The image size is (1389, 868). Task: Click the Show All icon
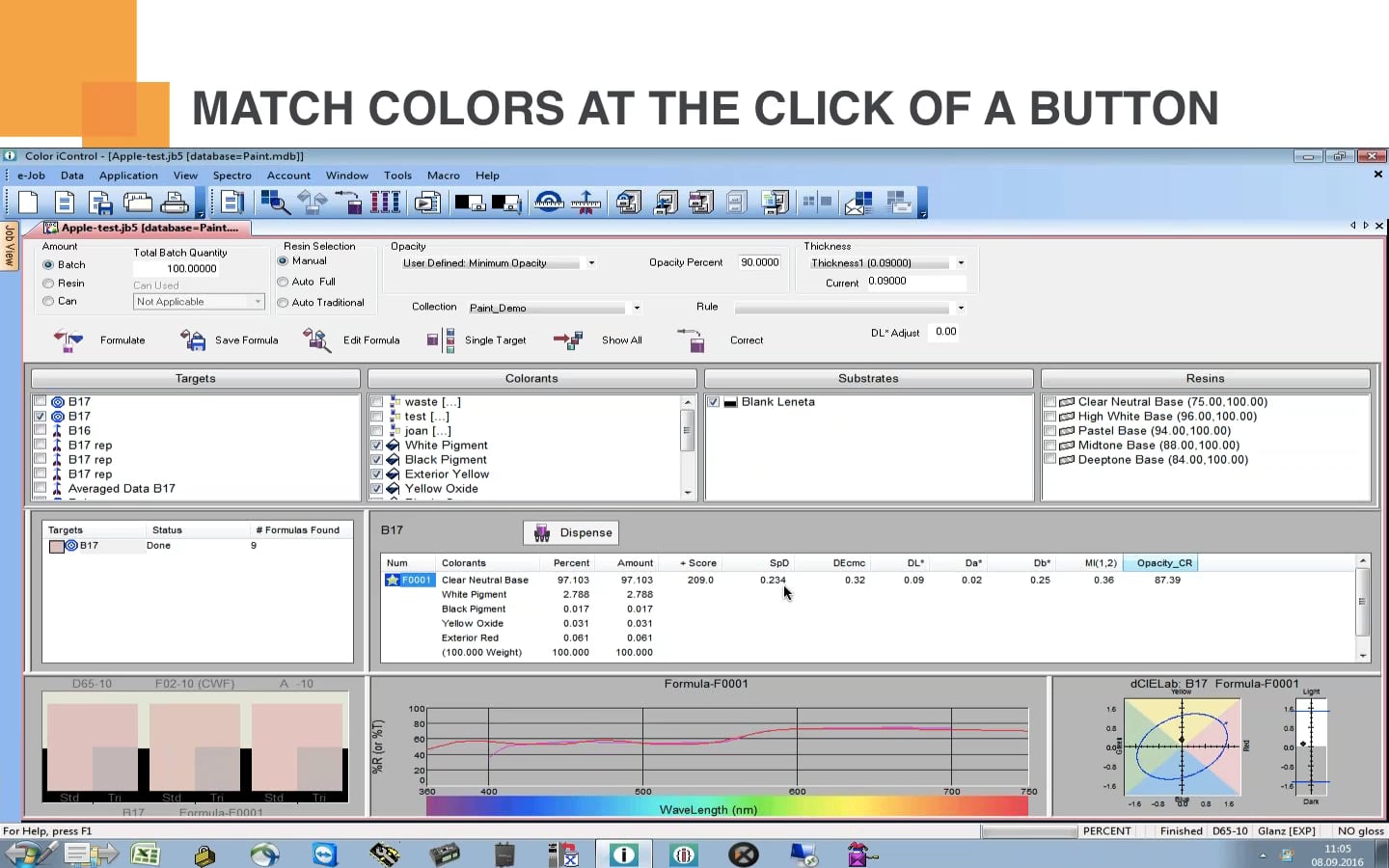click(568, 340)
